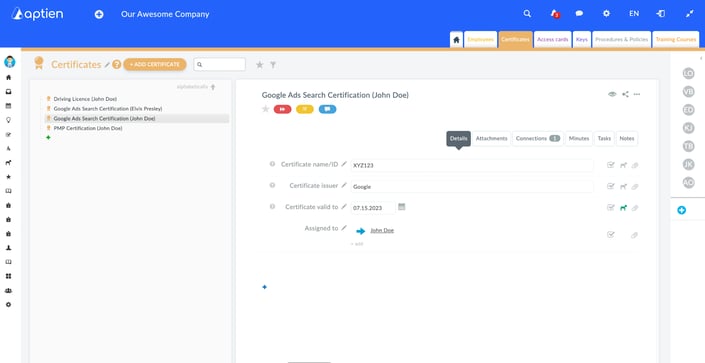Open the chat messages bubble icon
This screenshot has width=705, height=363.
tap(580, 14)
